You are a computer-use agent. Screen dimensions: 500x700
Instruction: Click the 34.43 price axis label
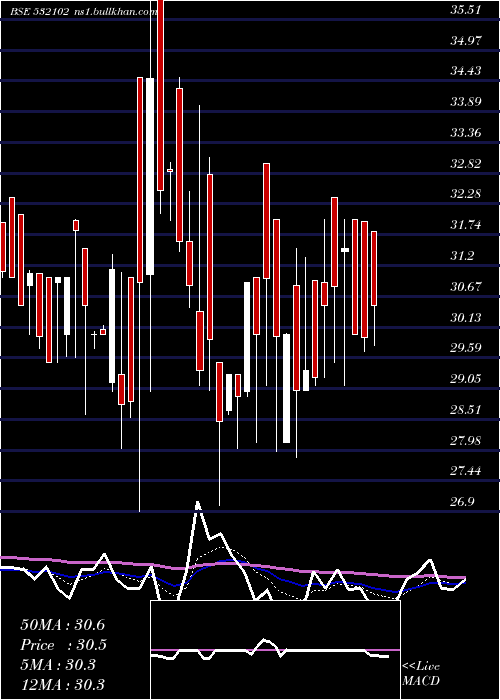click(x=466, y=71)
